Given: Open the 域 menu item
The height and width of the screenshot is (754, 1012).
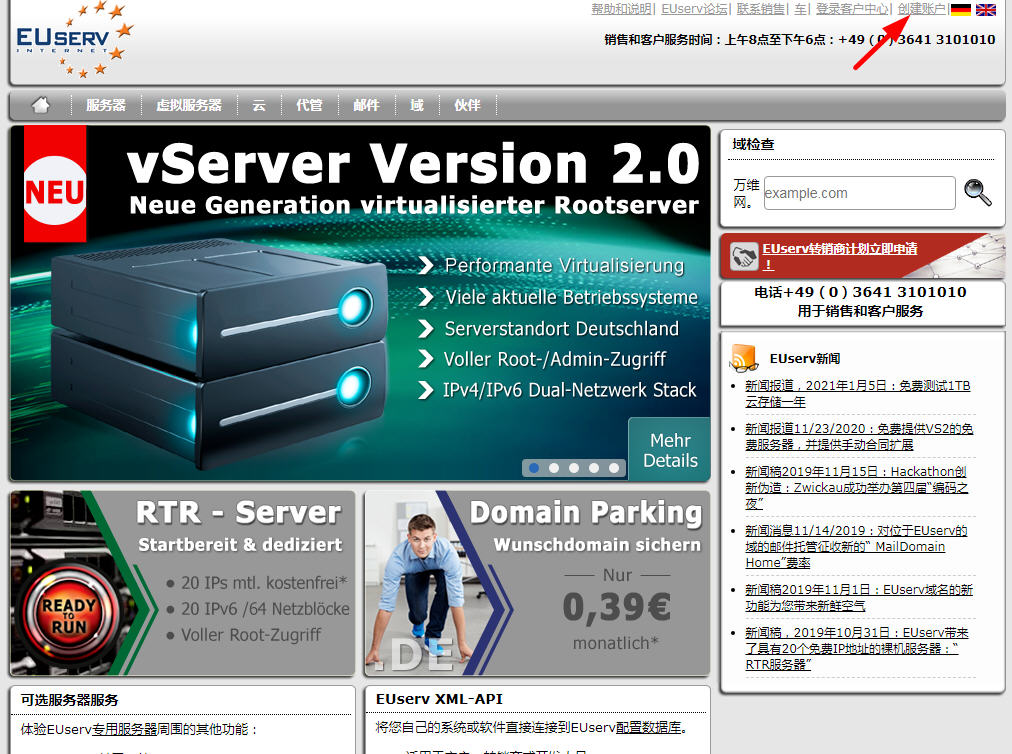Looking at the screenshot, I should [x=417, y=105].
